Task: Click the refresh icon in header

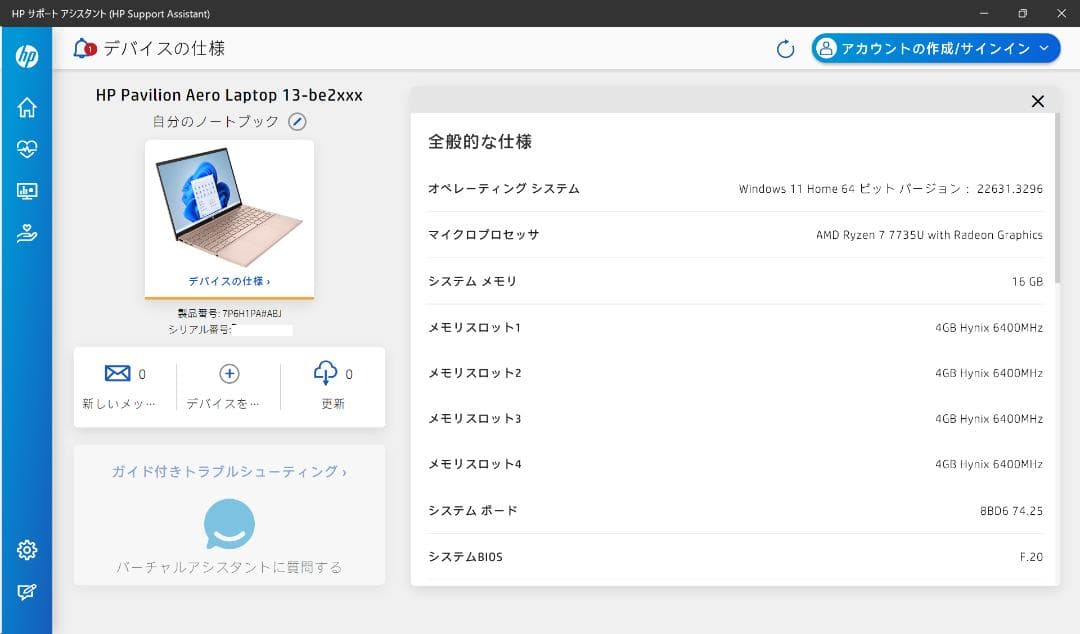Action: (x=786, y=49)
